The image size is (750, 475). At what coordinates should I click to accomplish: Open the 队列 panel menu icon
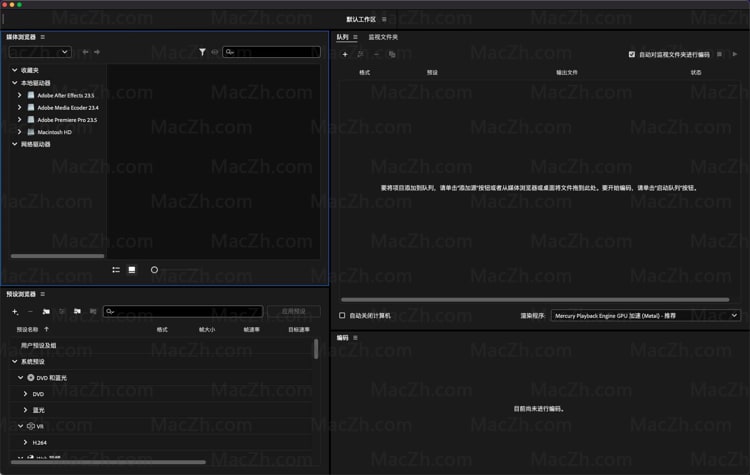tap(355, 37)
